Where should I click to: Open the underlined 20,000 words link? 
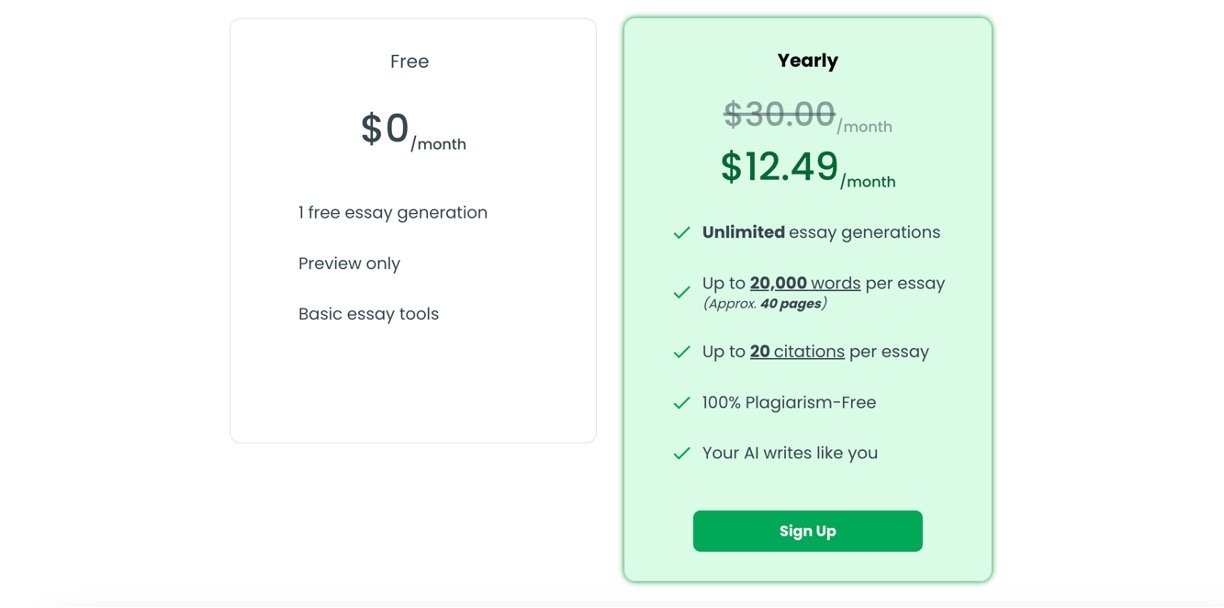[805, 283]
